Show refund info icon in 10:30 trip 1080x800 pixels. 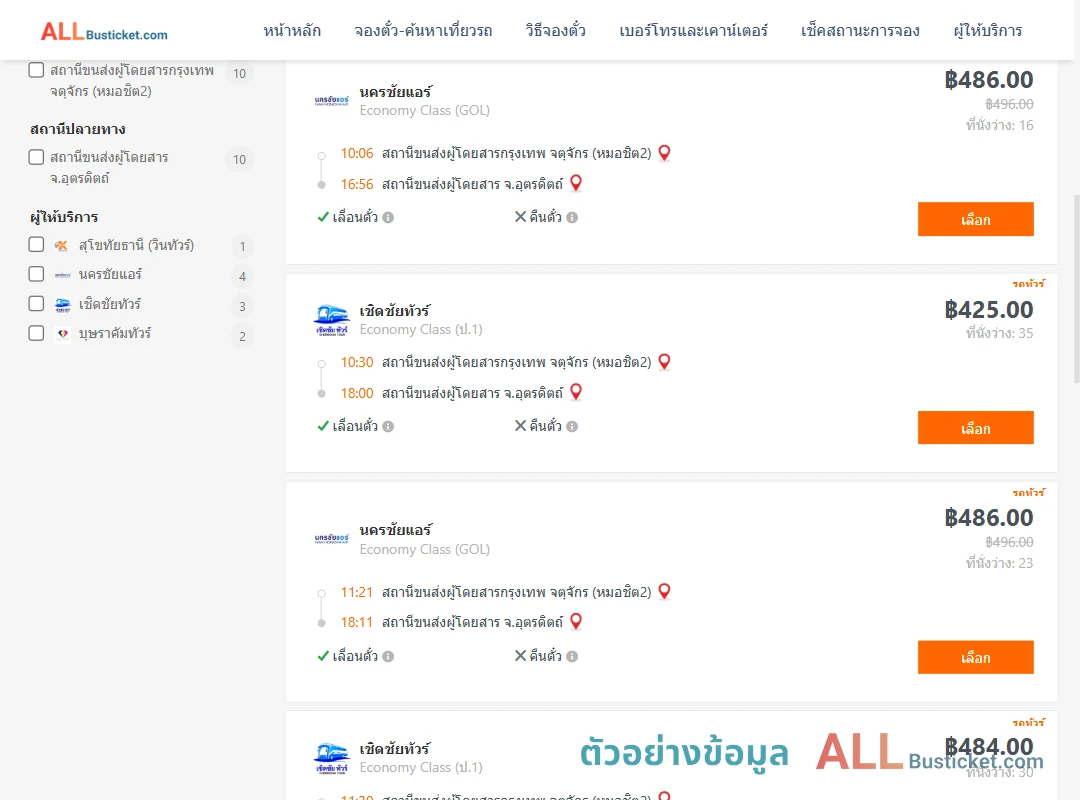tap(572, 427)
